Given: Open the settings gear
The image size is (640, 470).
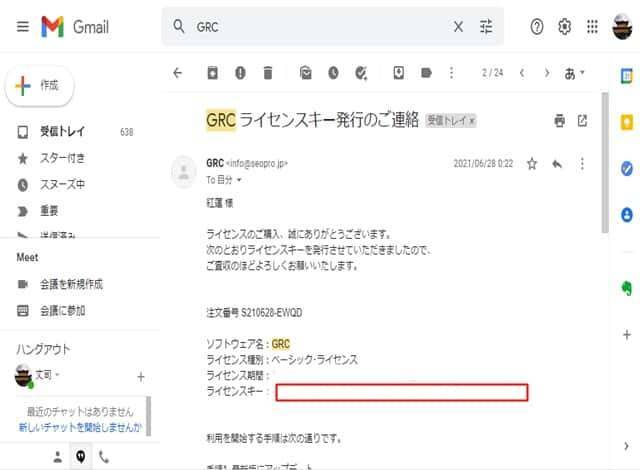Looking at the screenshot, I should 564,27.
